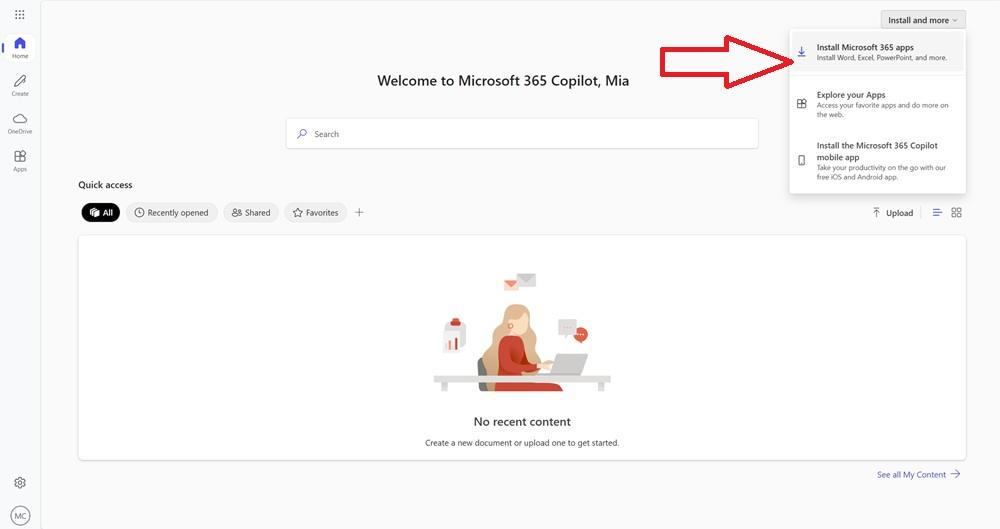
Task: Add a new filter with plus icon
Action: pos(359,212)
